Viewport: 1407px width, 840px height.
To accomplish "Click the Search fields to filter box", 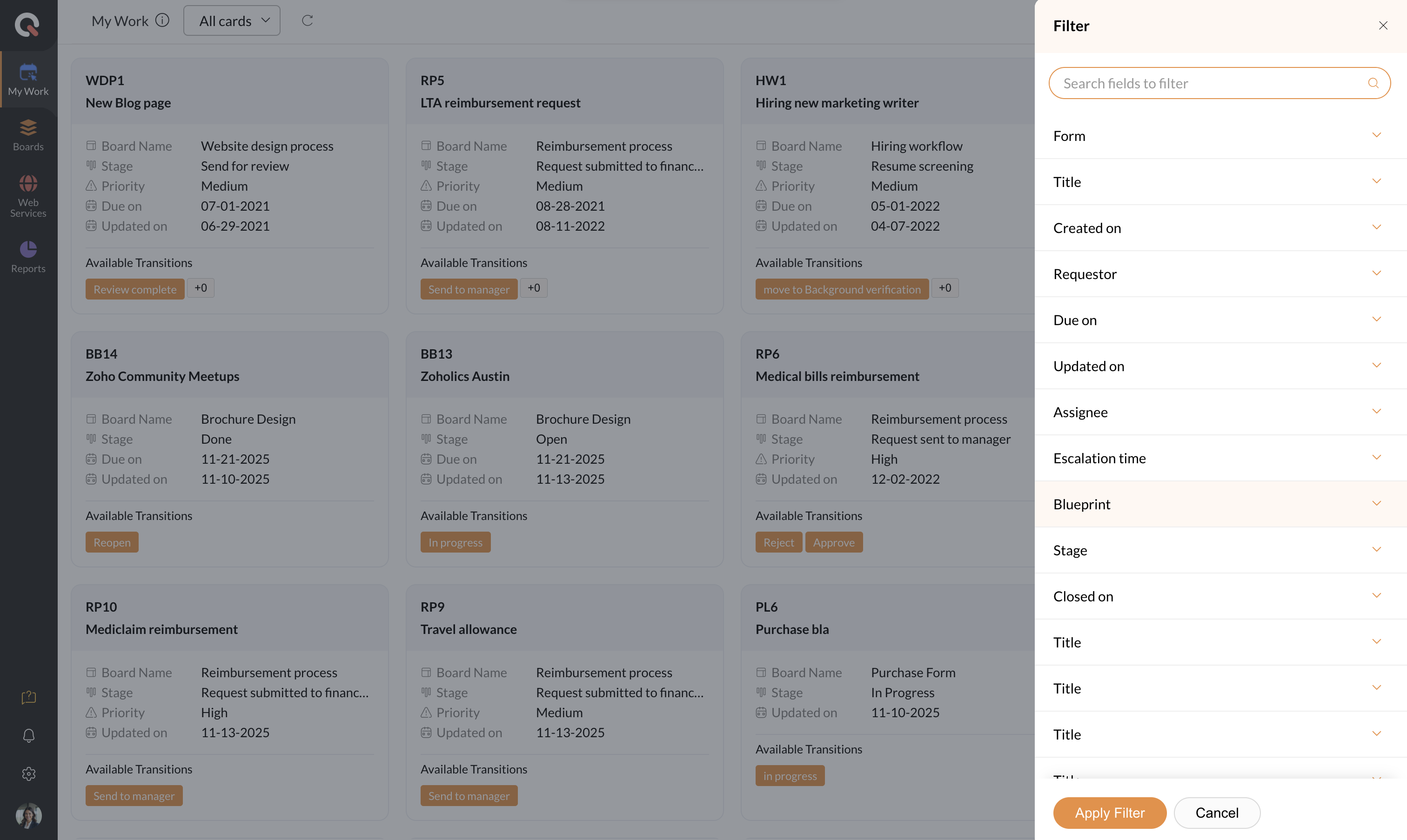I will [x=1212, y=83].
